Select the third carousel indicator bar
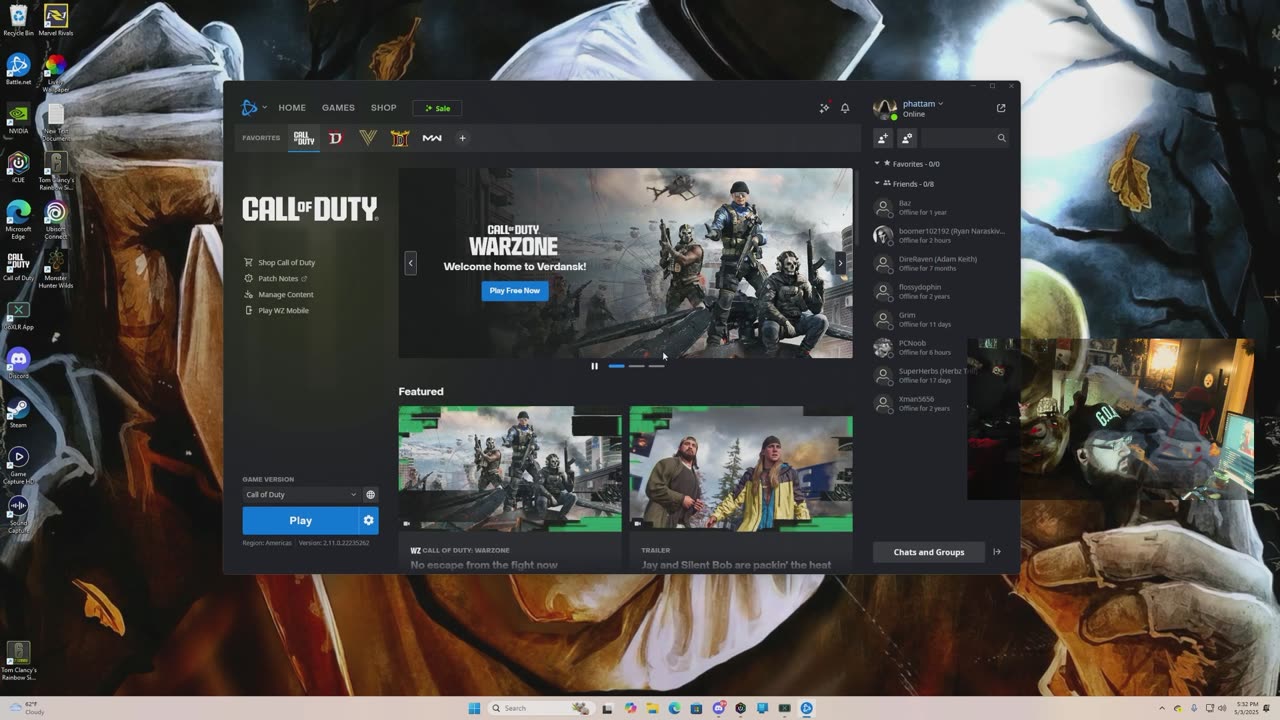This screenshot has height=720, width=1280. pyautogui.click(x=656, y=366)
